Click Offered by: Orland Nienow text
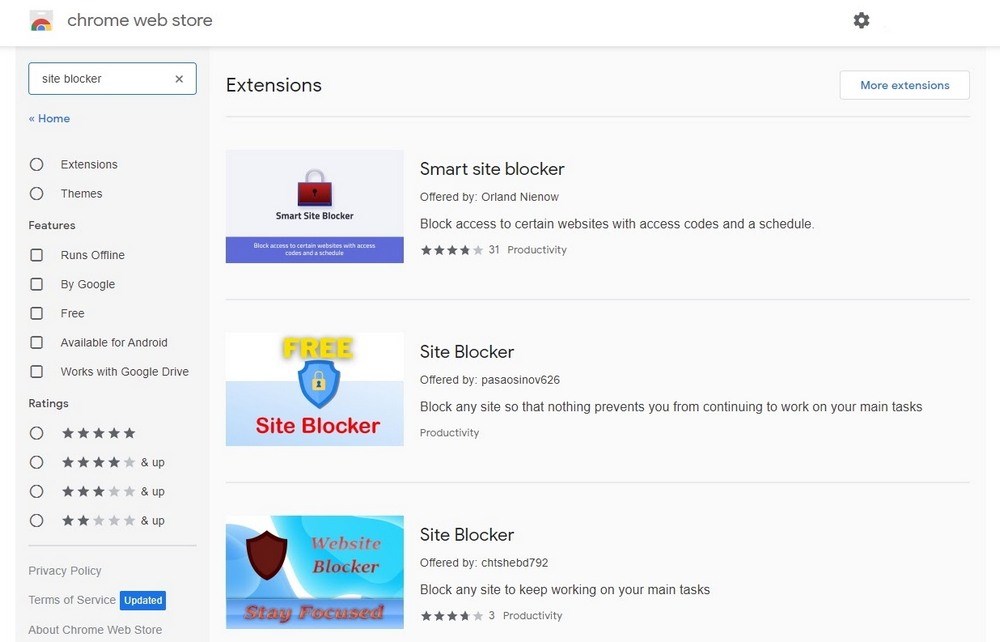Image resolution: width=1000 pixels, height=642 pixels. click(x=489, y=197)
